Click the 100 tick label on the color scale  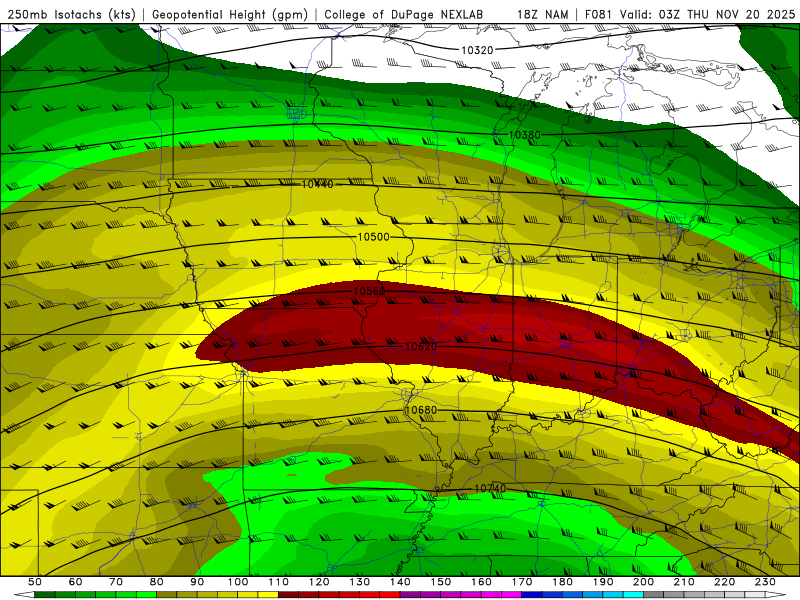(x=238, y=582)
